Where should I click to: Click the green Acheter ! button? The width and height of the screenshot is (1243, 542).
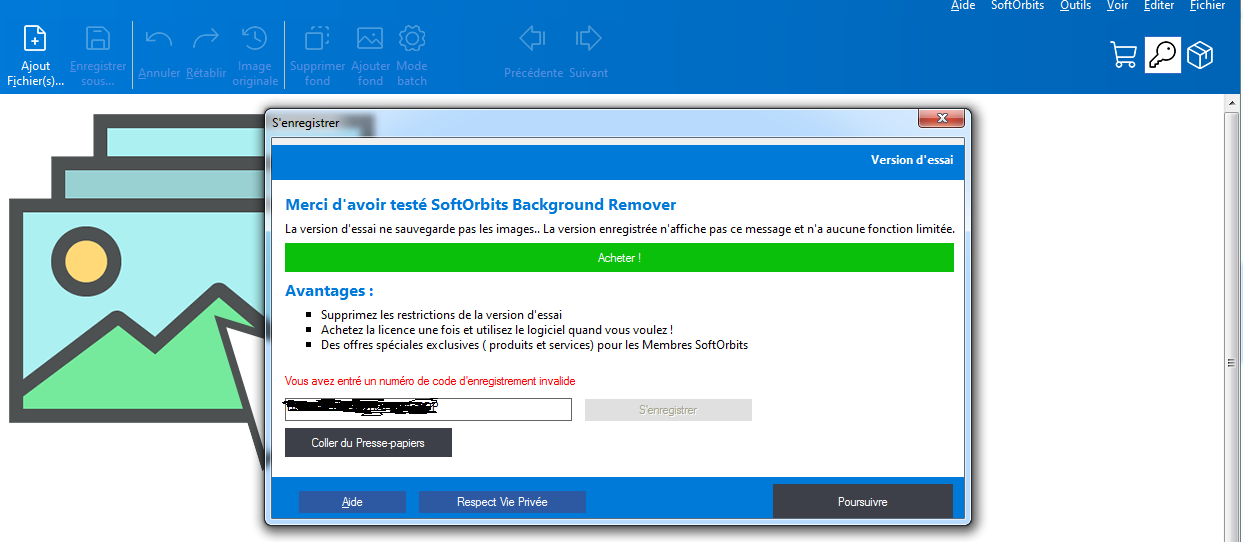tap(619, 258)
